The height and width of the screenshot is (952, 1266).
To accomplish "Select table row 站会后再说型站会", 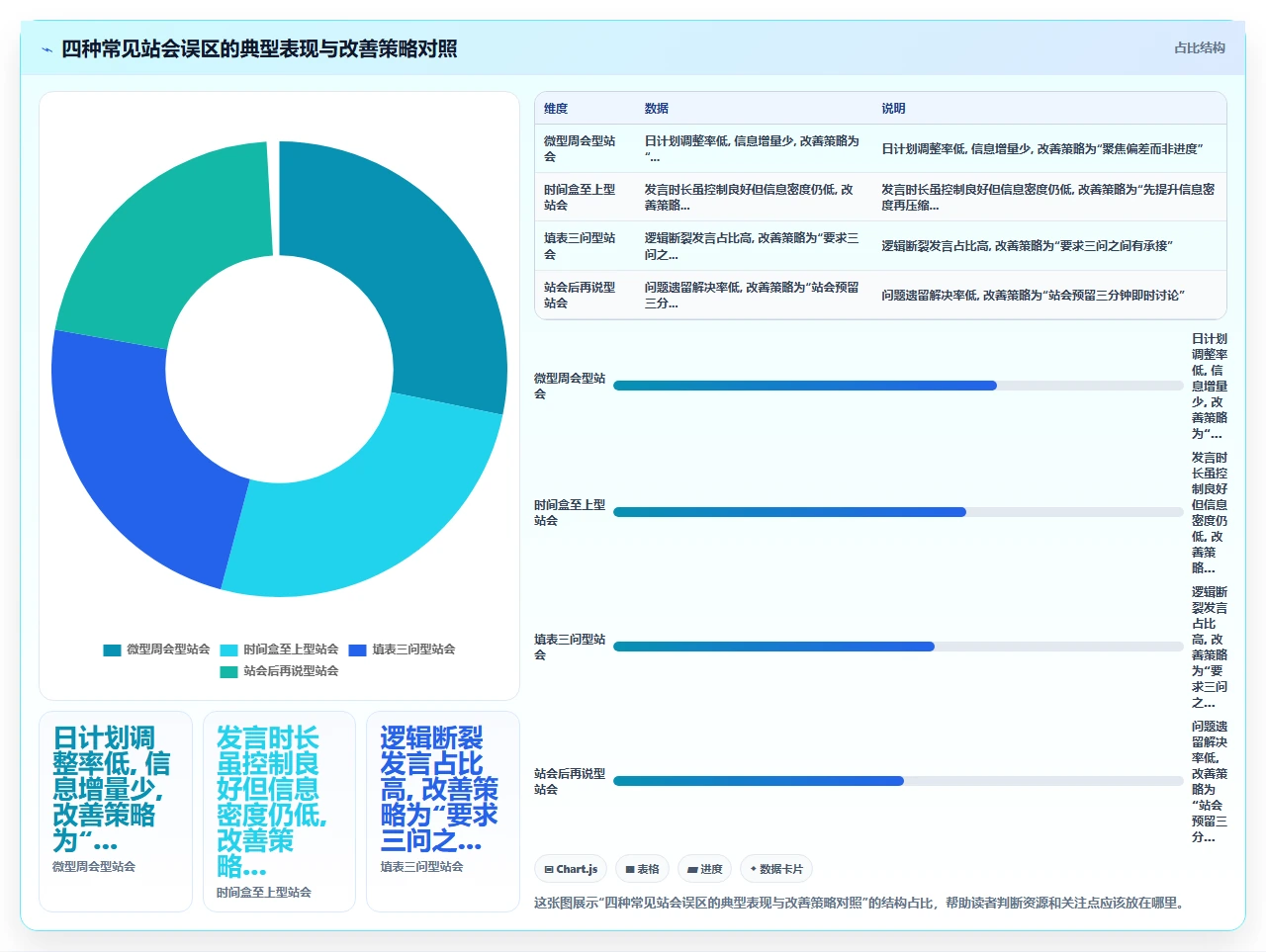I will point(880,295).
